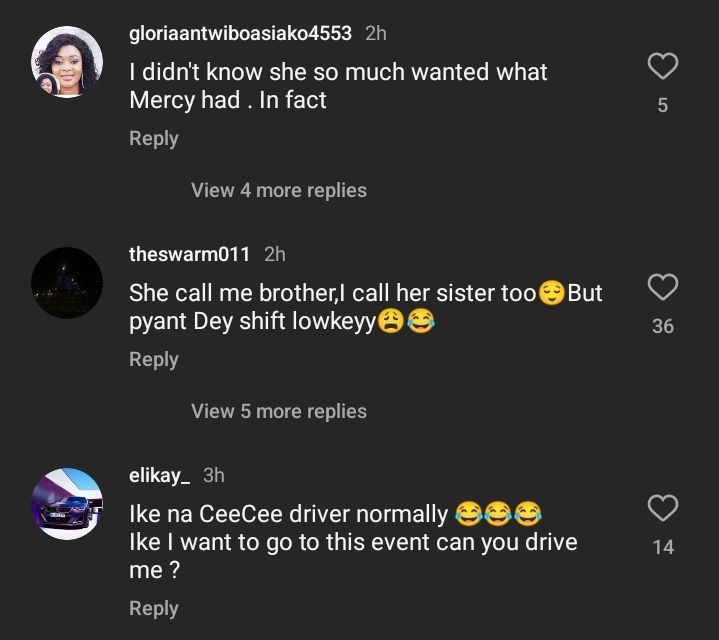Like theswarm011's comment with the heart
Screen dimensions: 719x640
coord(663,288)
